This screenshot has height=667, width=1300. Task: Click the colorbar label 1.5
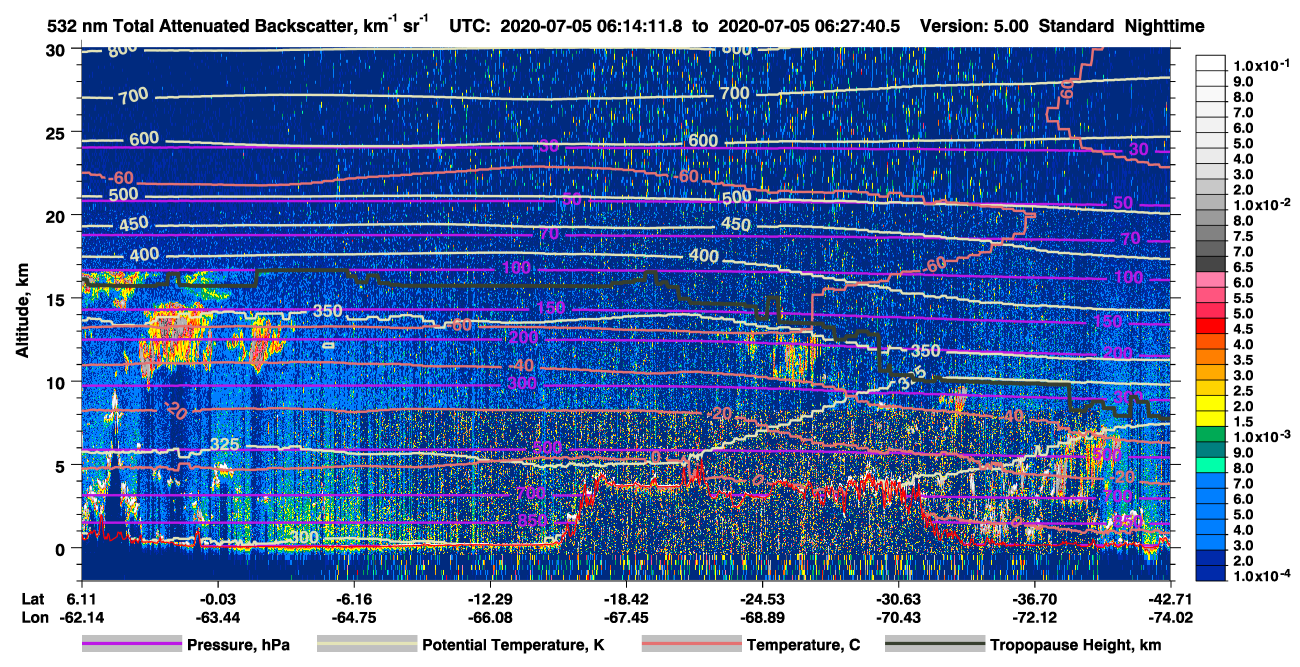tap(1244, 421)
